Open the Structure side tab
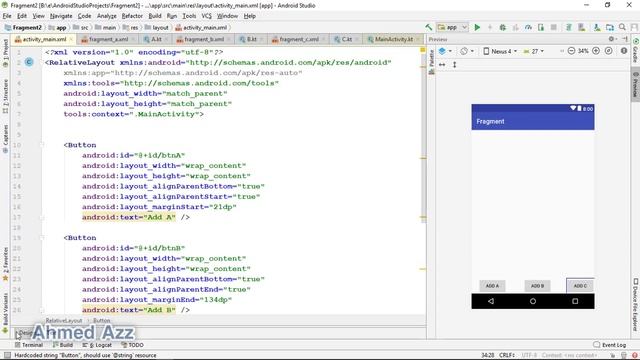 5,96
